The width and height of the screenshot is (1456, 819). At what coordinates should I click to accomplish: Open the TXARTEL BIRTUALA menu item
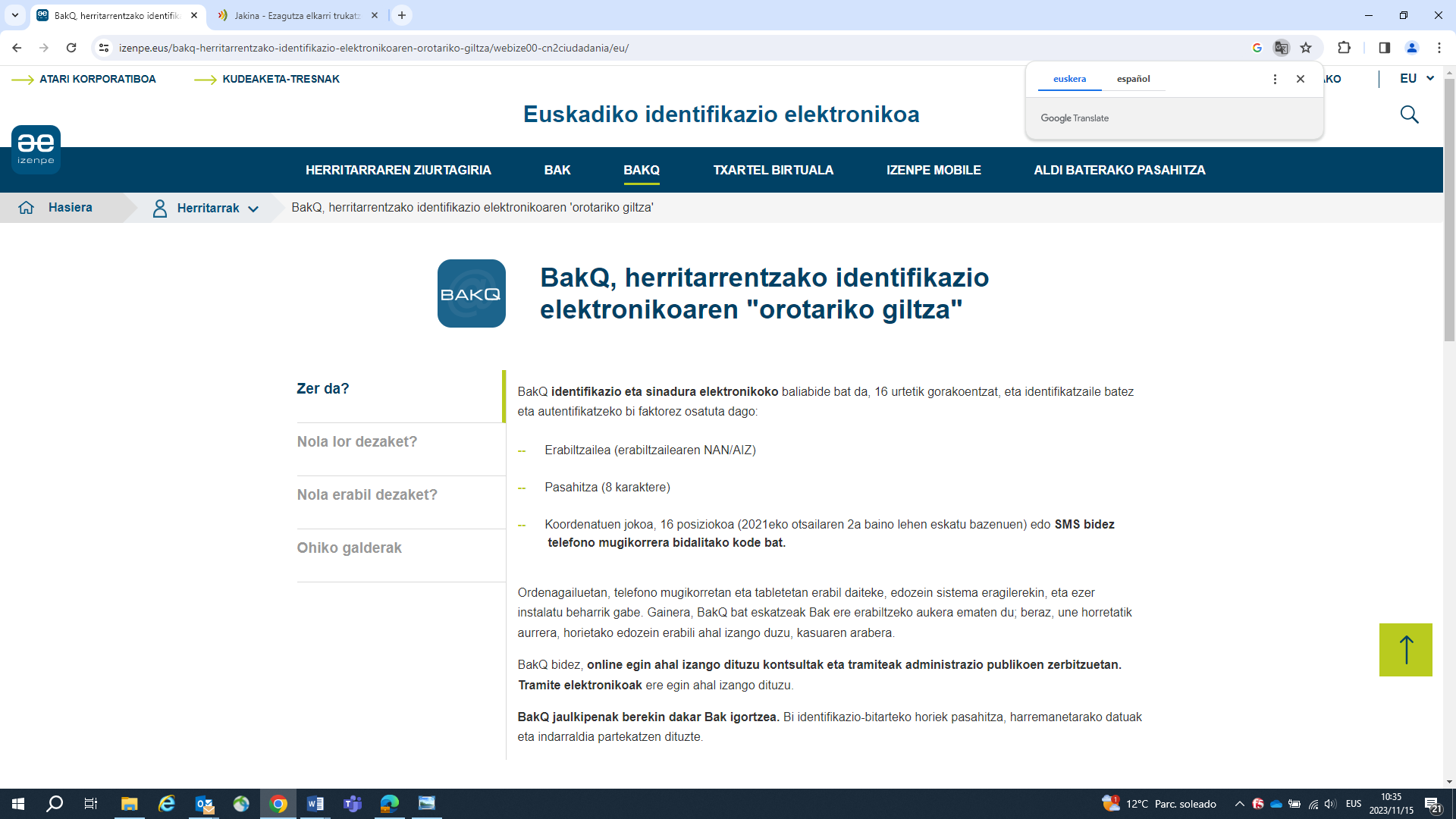773,170
